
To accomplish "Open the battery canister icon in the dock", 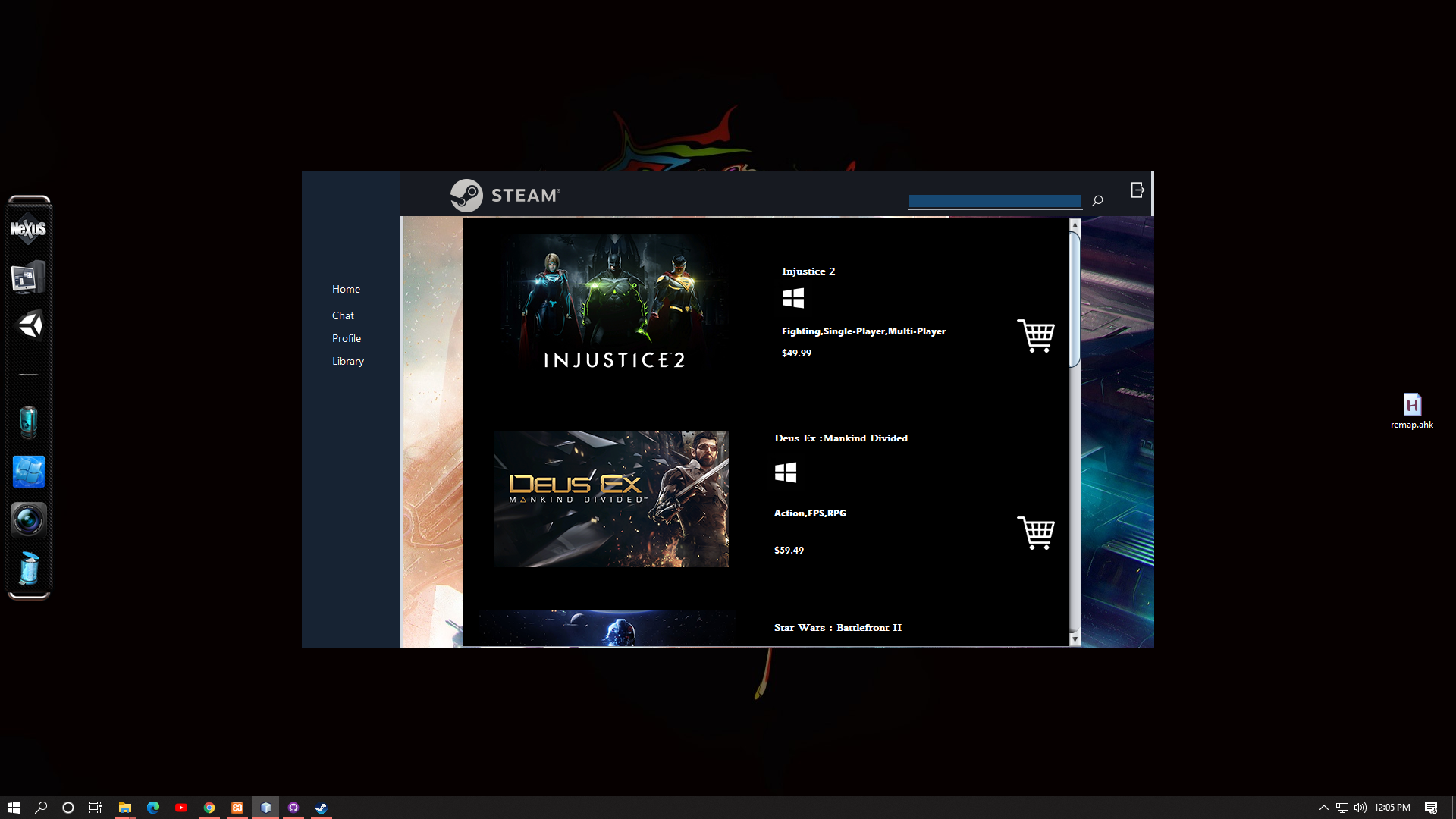I will coord(28,422).
